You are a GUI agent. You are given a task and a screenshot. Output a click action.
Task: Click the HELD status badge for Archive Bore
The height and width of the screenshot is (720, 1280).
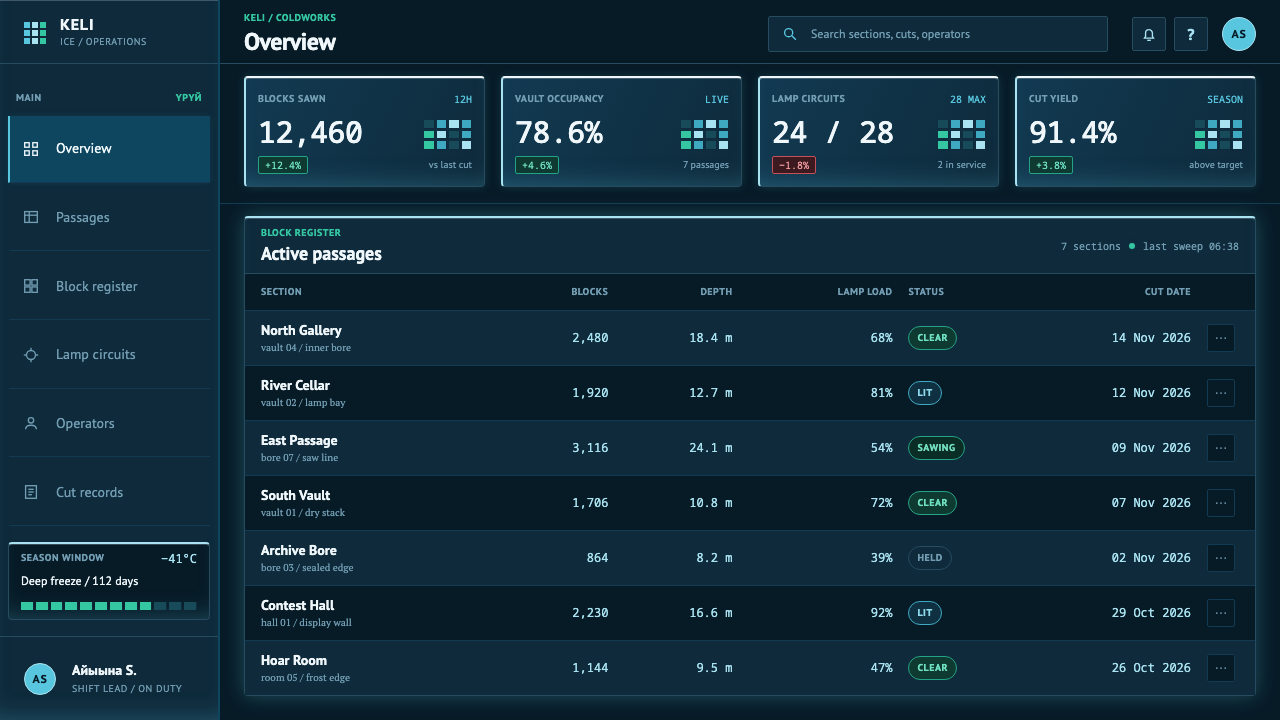tap(930, 558)
